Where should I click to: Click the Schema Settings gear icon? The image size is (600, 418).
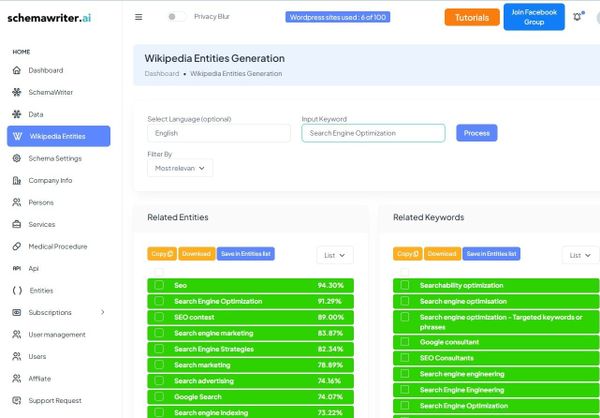(16, 158)
